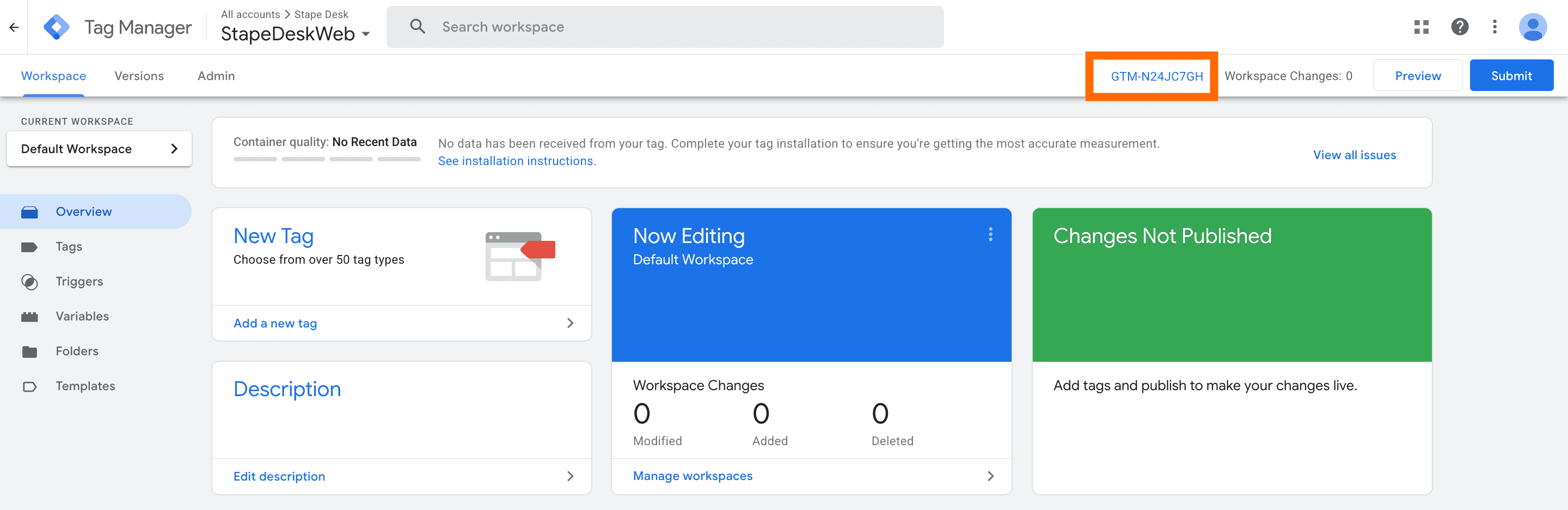1568x510 pixels.
Task: Open See installation instructions link
Action: (x=517, y=161)
